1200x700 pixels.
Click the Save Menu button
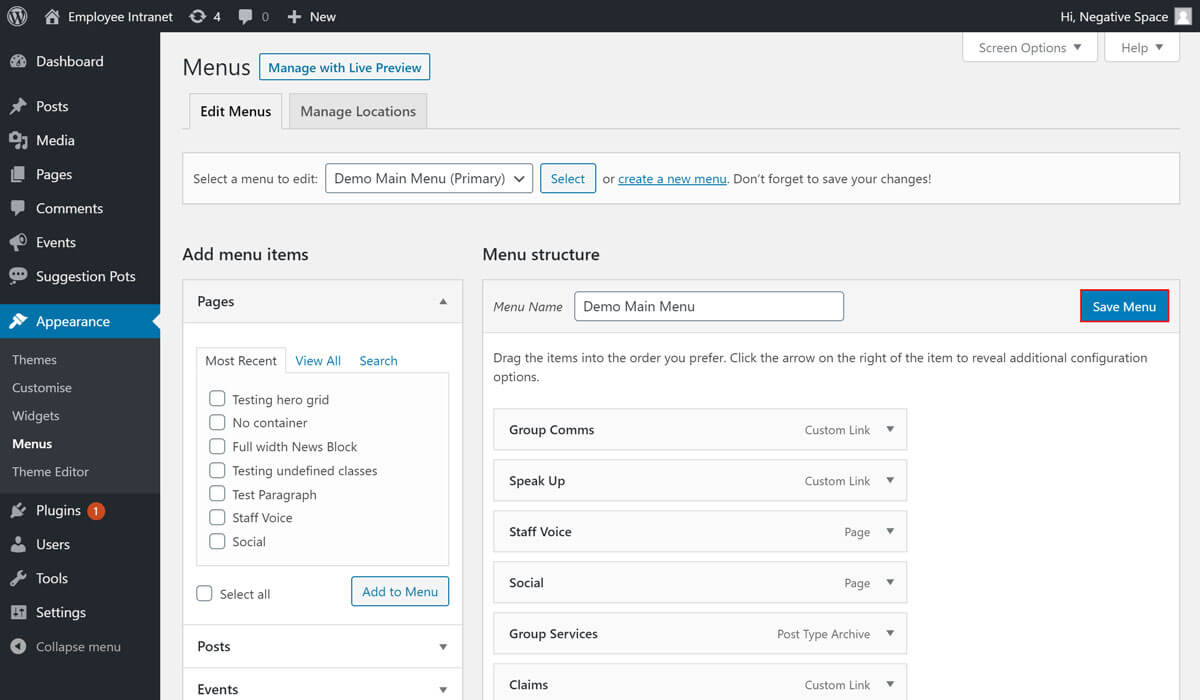click(1124, 306)
